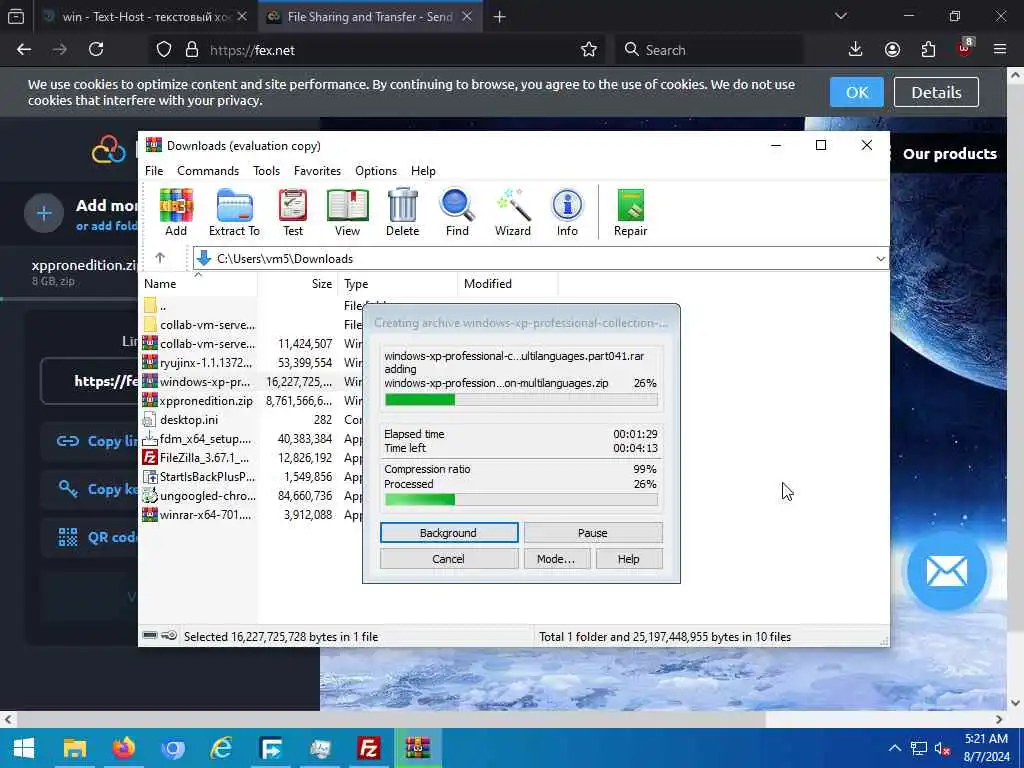Open WinRAR Help menu
1024x768 pixels.
click(423, 170)
